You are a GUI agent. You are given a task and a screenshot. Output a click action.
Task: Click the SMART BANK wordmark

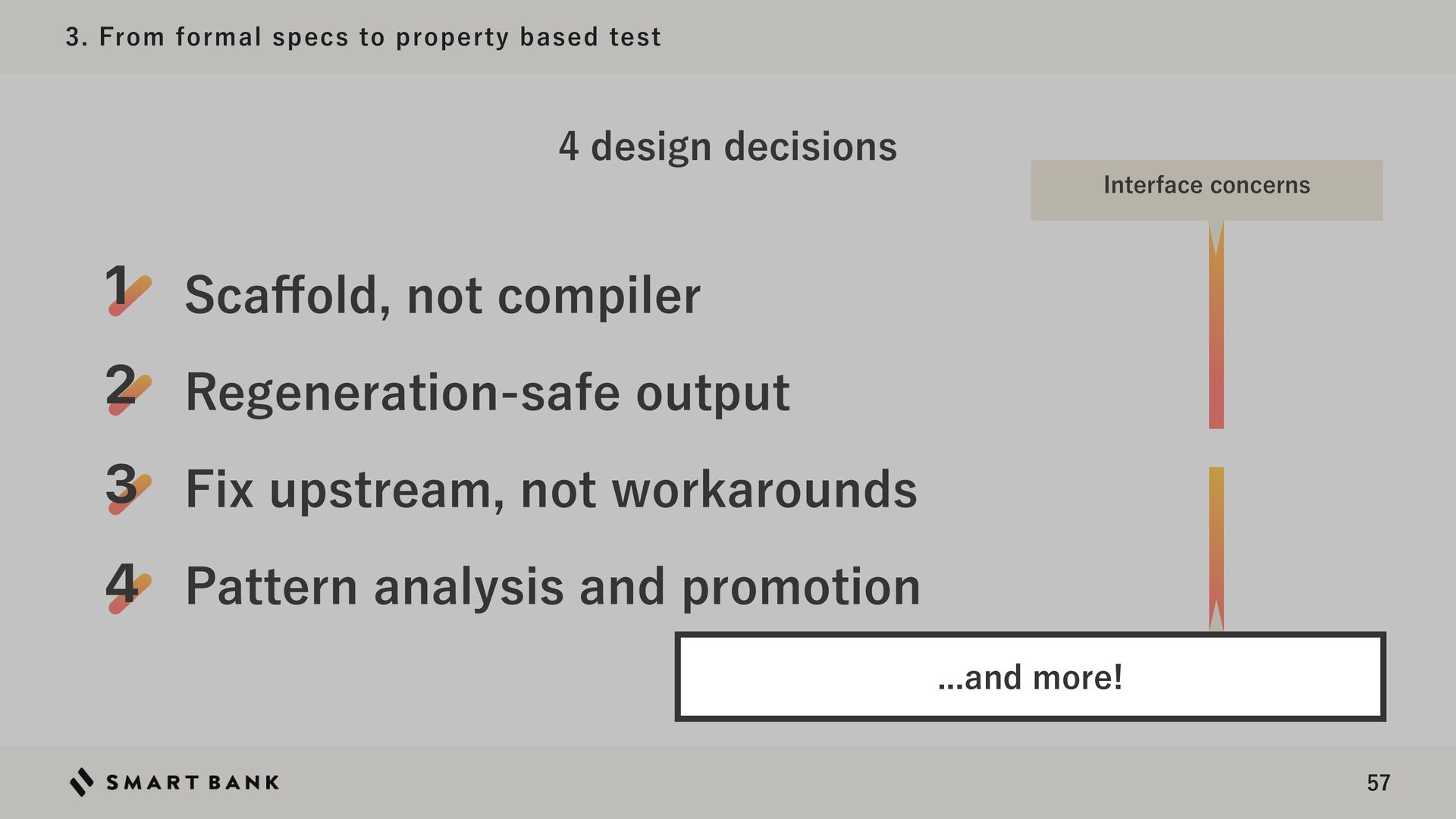coord(193,783)
